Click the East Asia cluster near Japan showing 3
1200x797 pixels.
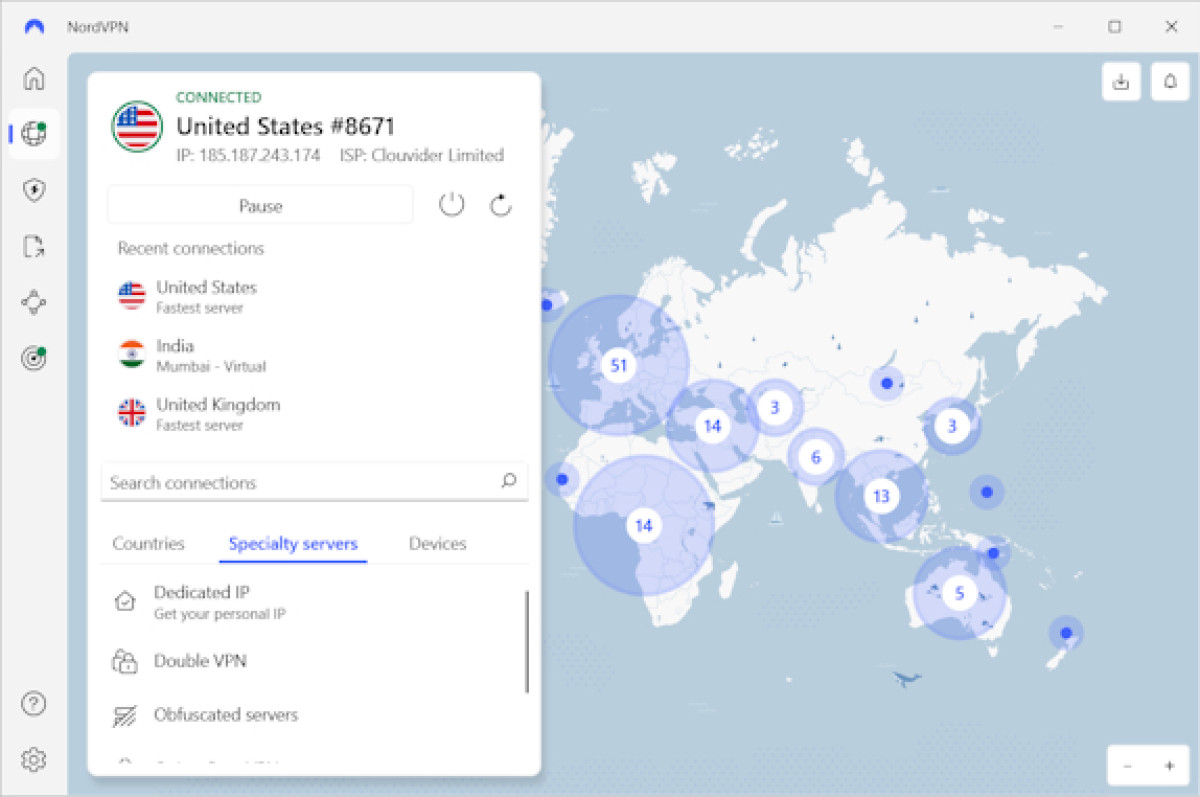click(x=952, y=426)
